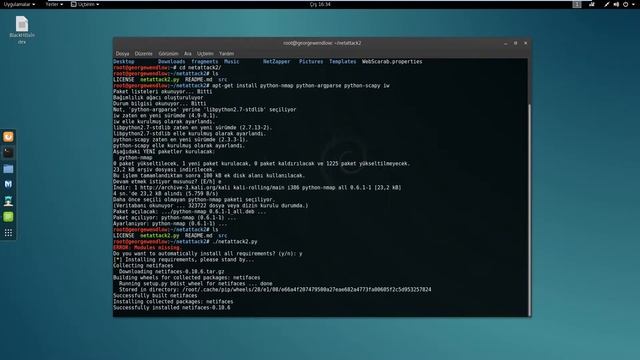This screenshot has height=360, width=640.
Task: Launch the orange Firefox-style dock icon
Action: tap(8, 137)
